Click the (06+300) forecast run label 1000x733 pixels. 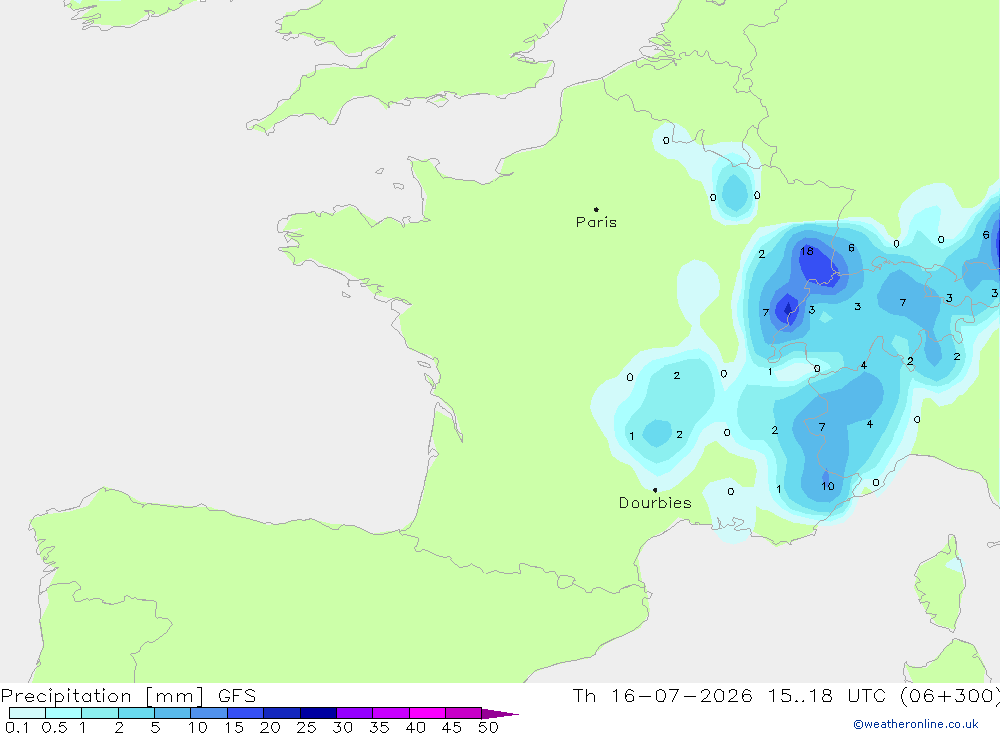pos(950,696)
